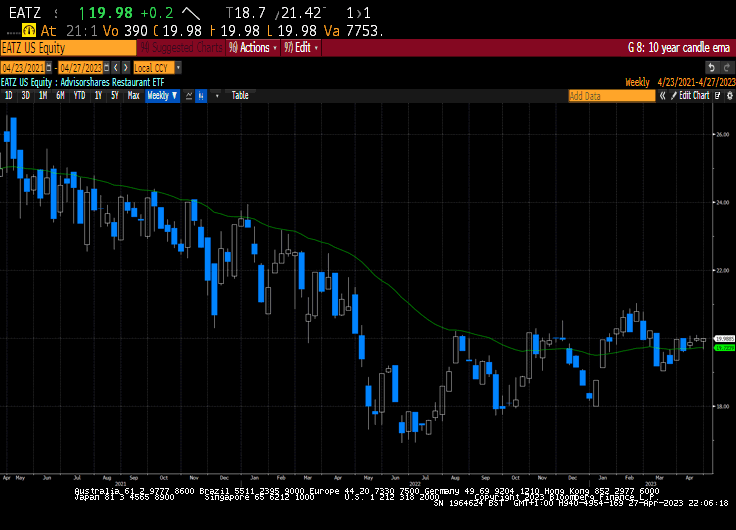736x530 pixels.
Task: Select the line chart type icon
Action: [186, 96]
